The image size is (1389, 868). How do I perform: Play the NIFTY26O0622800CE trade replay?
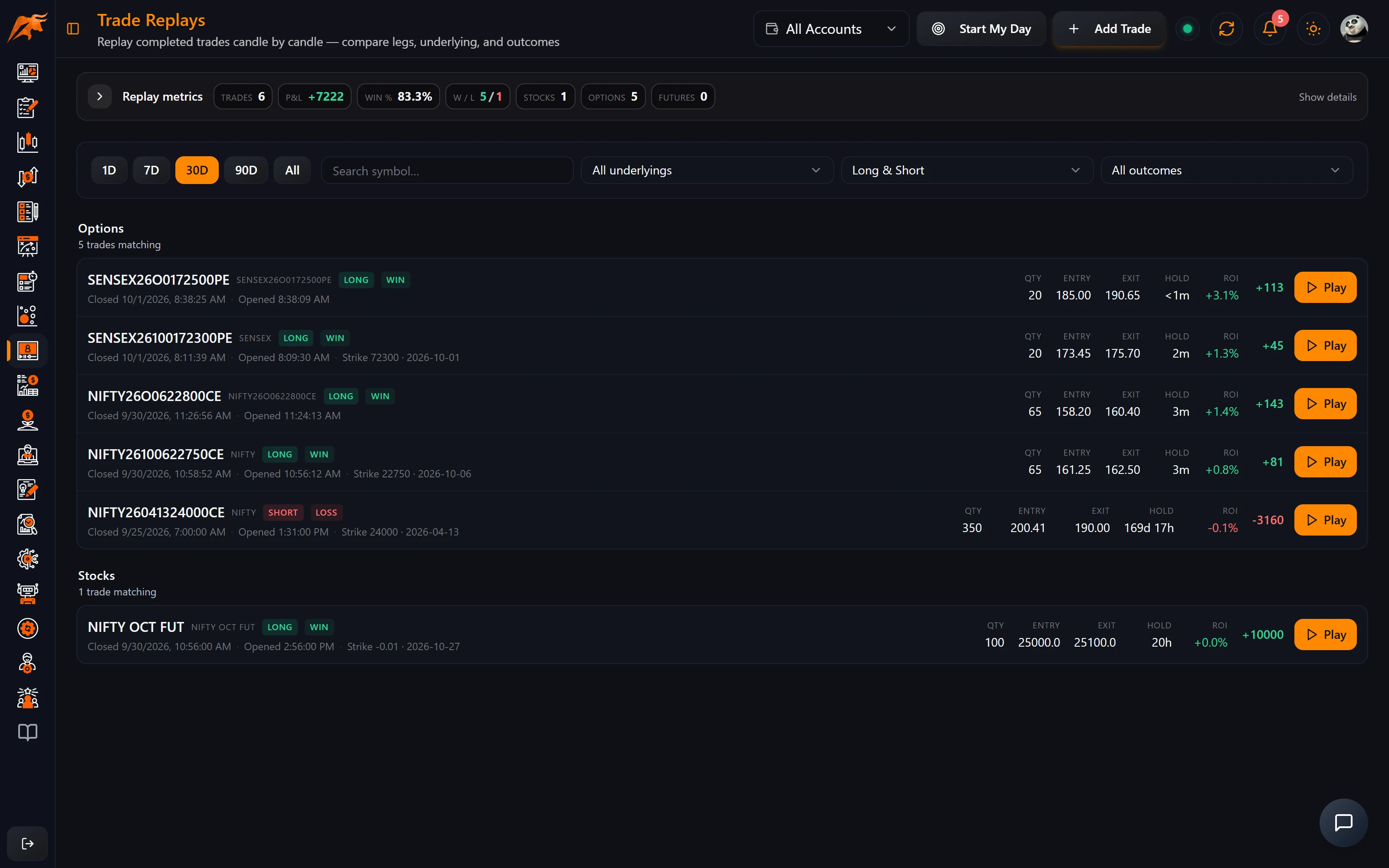(x=1325, y=404)
